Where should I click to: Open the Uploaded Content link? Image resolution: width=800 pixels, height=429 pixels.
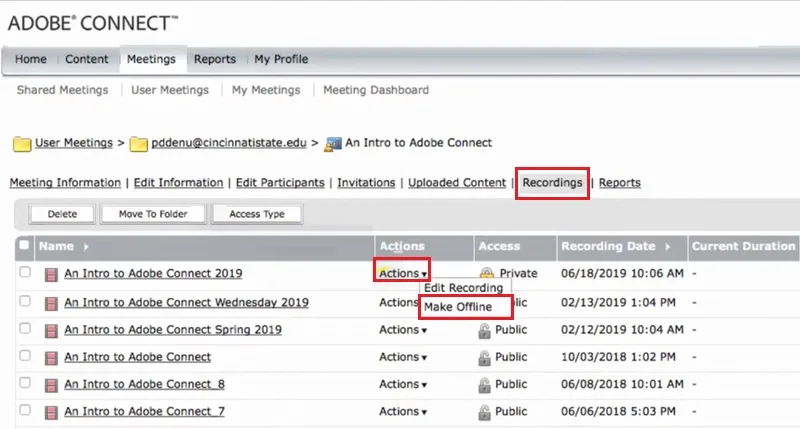pos(457,183)
